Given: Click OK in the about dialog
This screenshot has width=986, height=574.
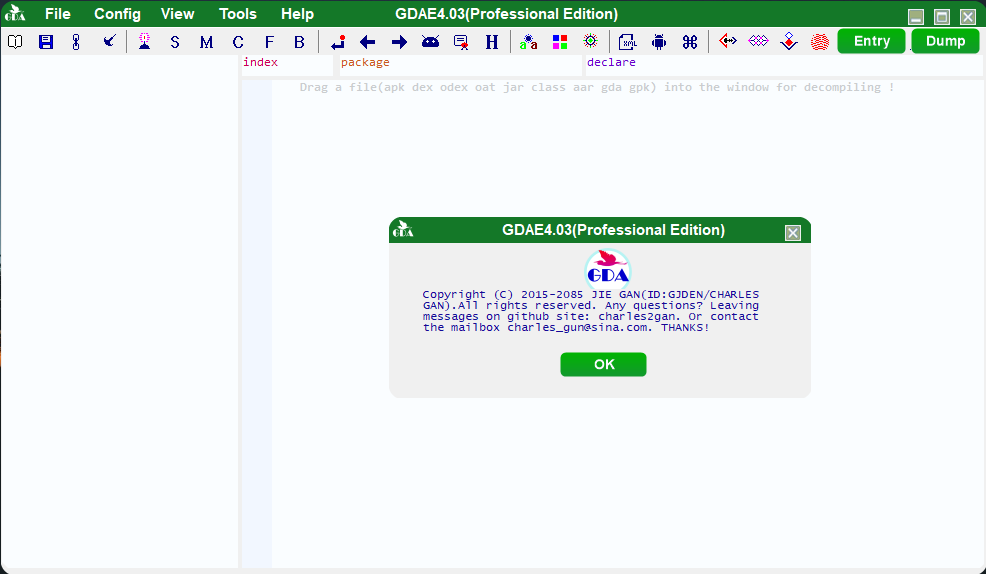Looking at the screenshot, I should (x=604, y=365).
